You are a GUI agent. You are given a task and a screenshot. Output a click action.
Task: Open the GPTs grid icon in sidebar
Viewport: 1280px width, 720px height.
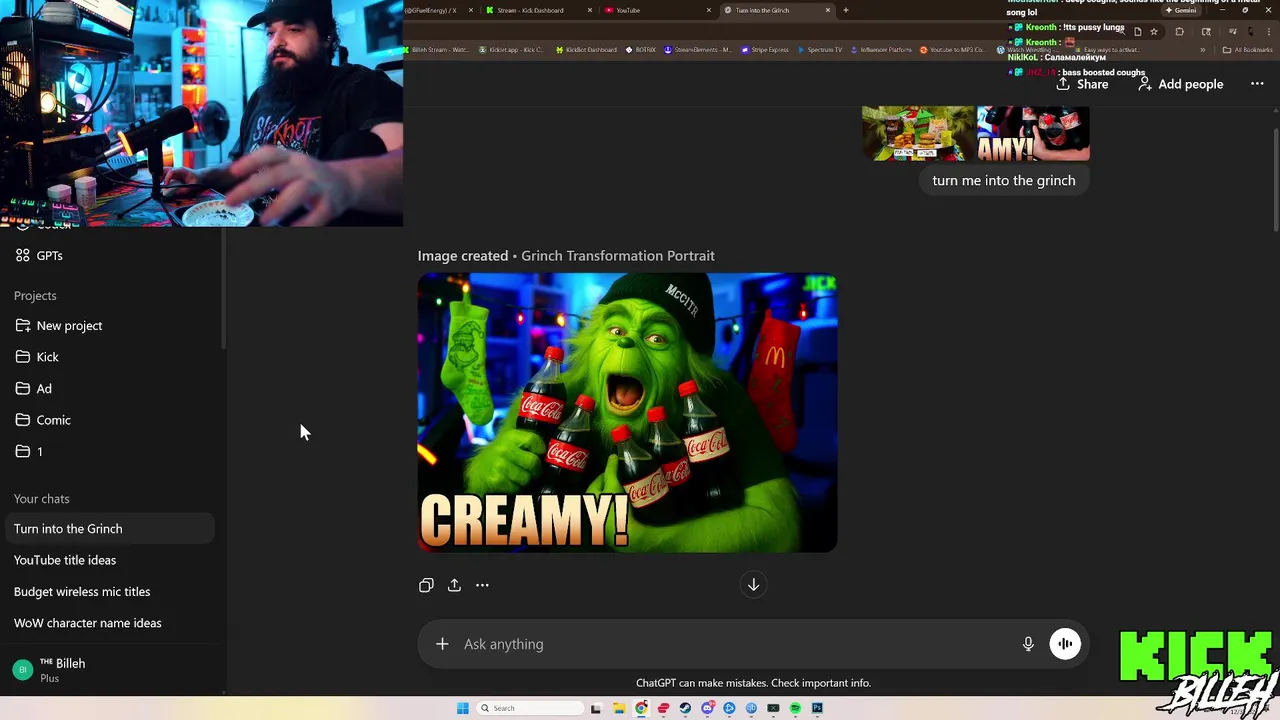click(x=23, y=256)
